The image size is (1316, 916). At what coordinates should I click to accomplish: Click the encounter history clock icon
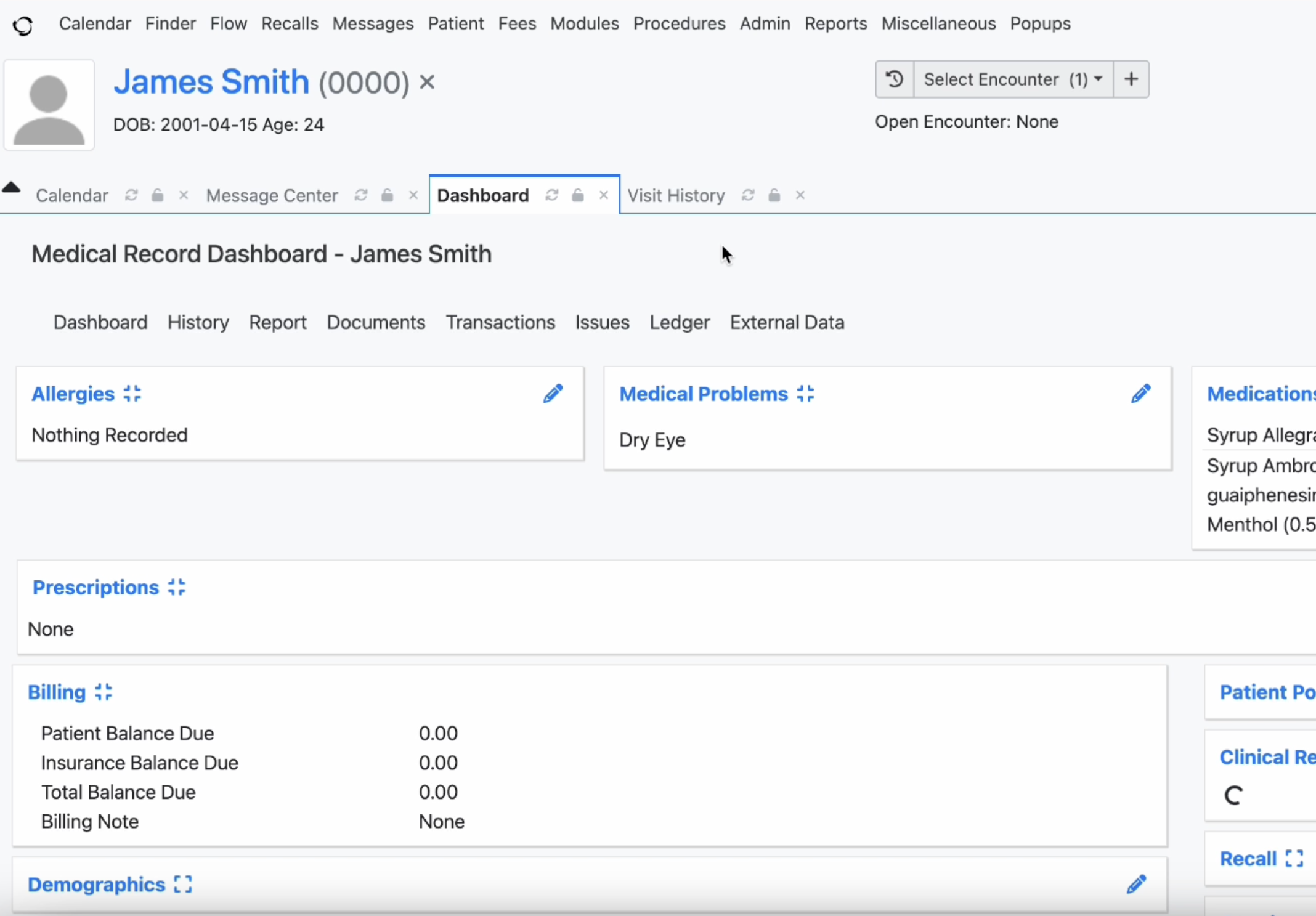point(894,79)
